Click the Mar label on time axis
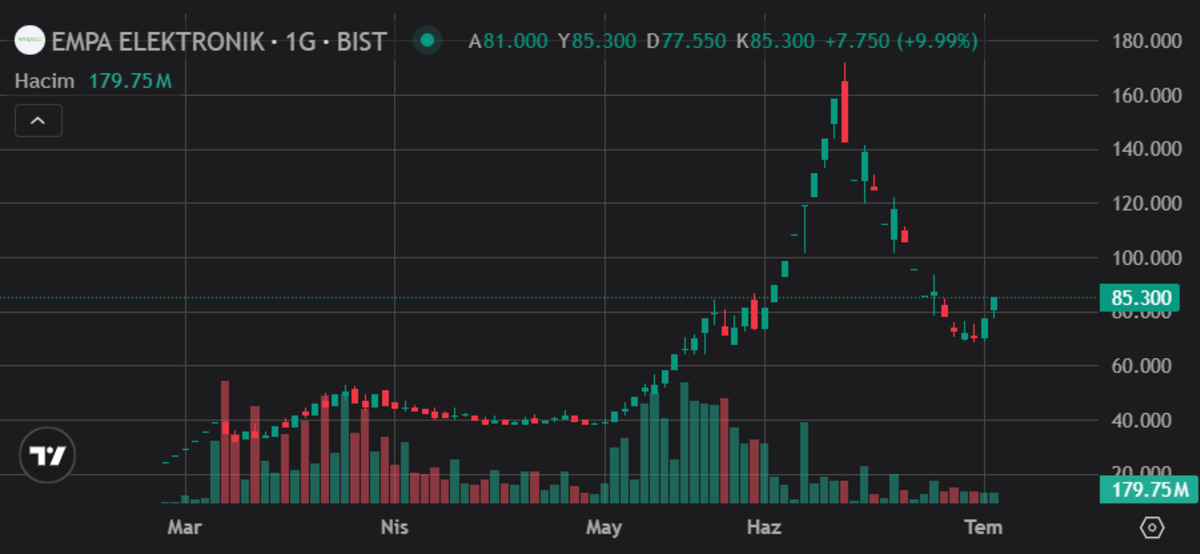 [180, 526]
